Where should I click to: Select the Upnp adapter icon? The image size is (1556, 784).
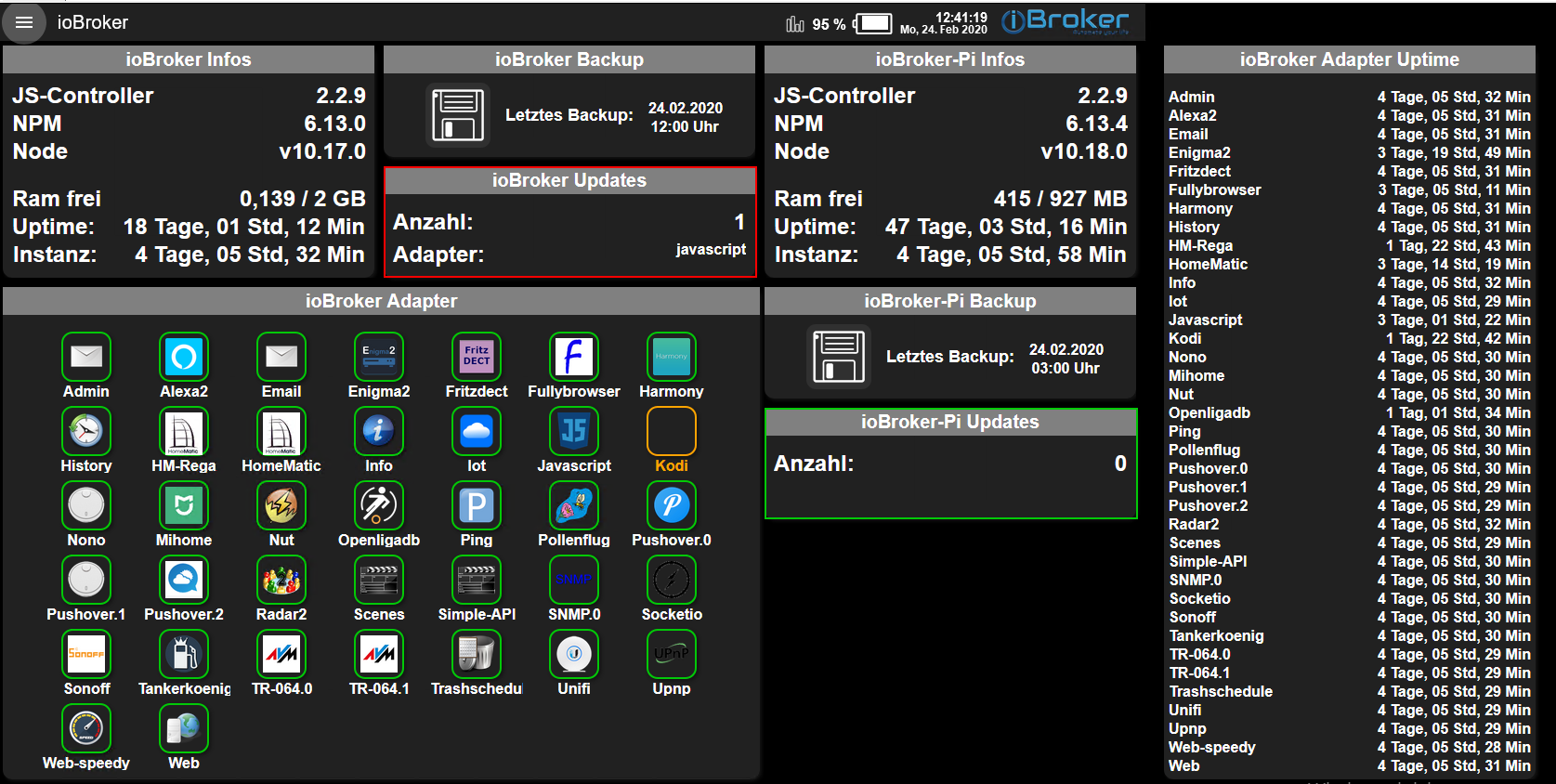(672, 654)
